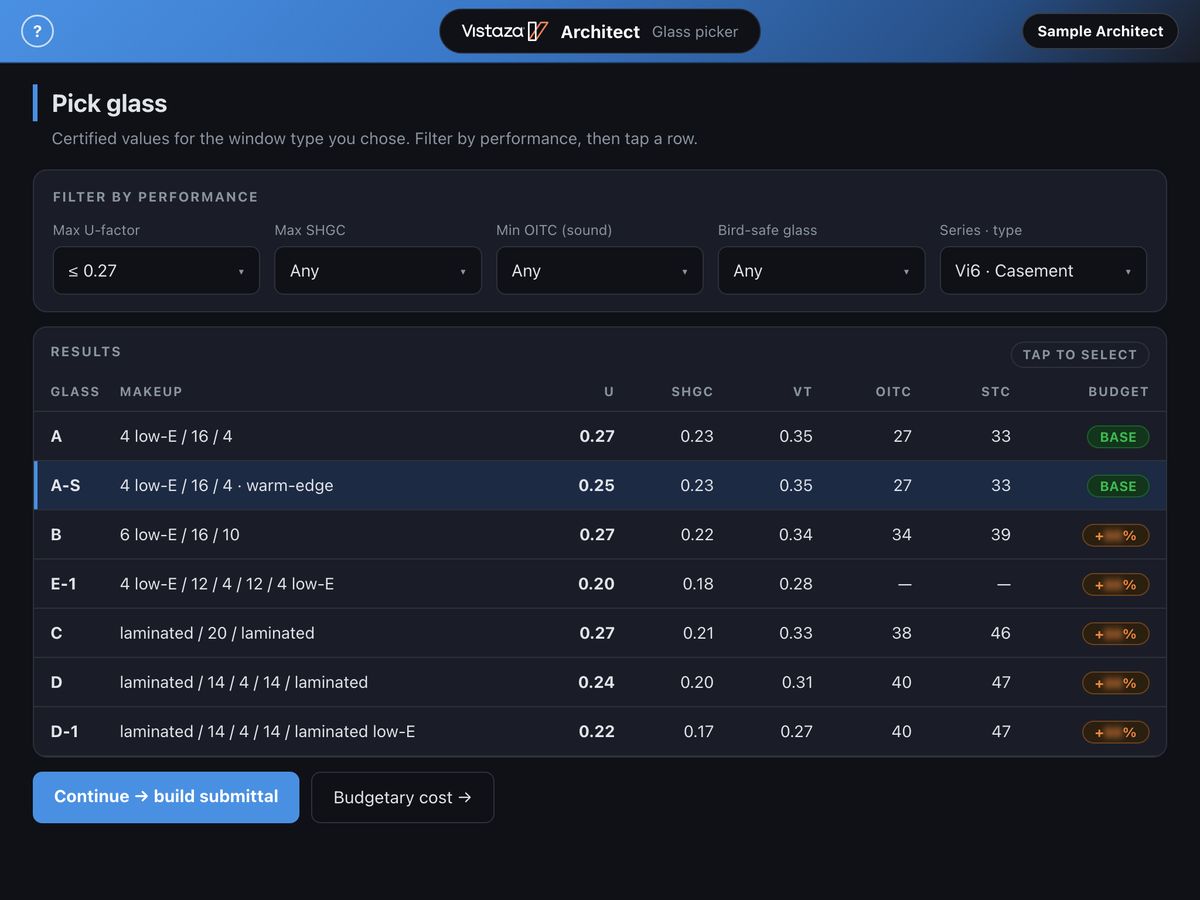The height and width of the screenshot is (900, 1200).
Task: Choose glass E-1 triple low-E makeup
Action: [227, 584]
